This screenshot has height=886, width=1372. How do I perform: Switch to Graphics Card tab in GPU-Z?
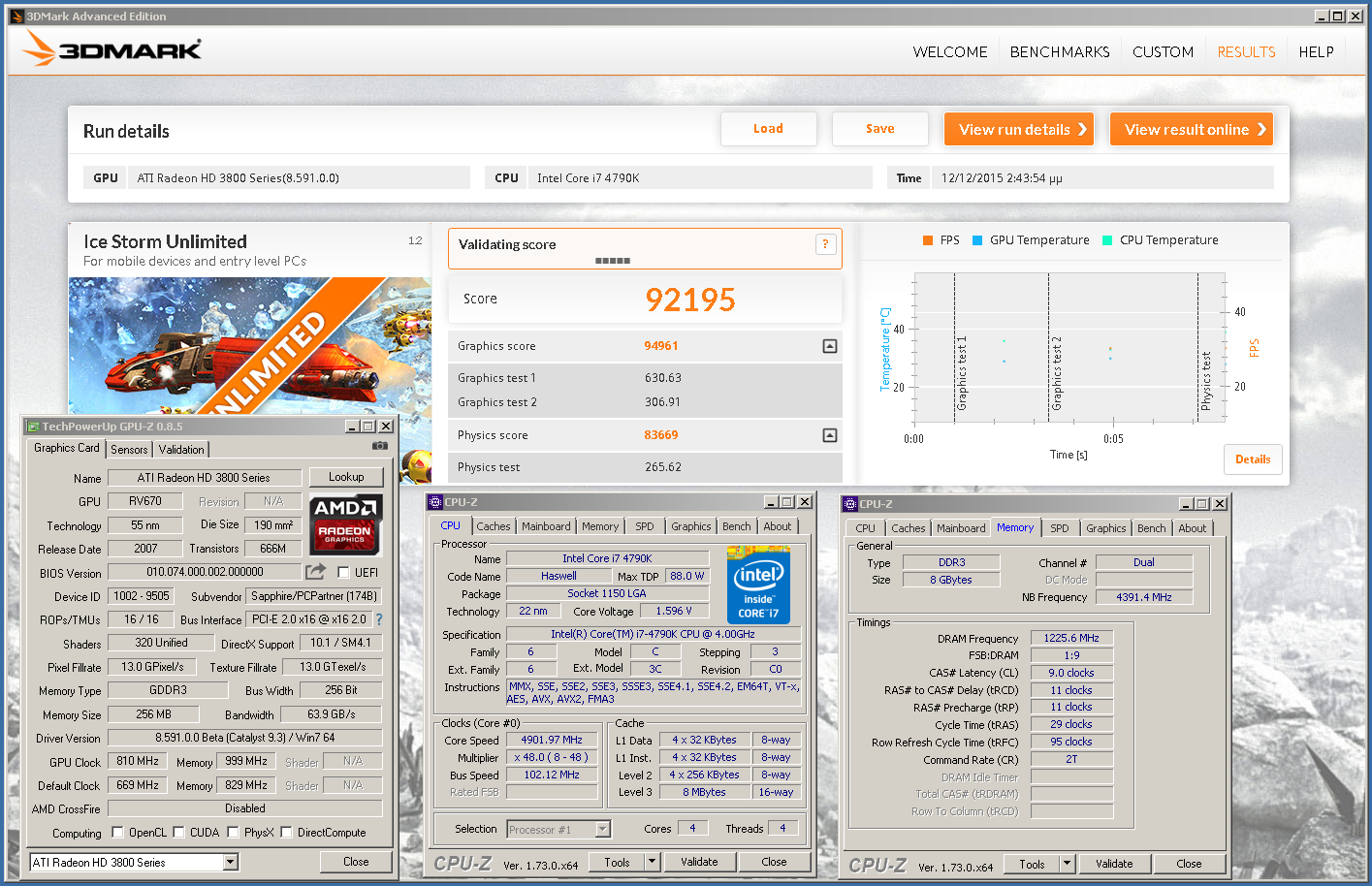point(66,448)
